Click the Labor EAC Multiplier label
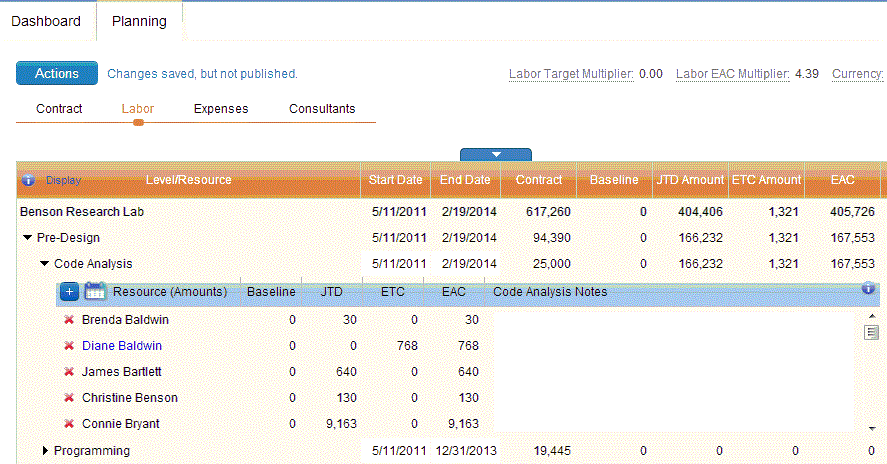This screenshot has height=464, width=887. 732,74
